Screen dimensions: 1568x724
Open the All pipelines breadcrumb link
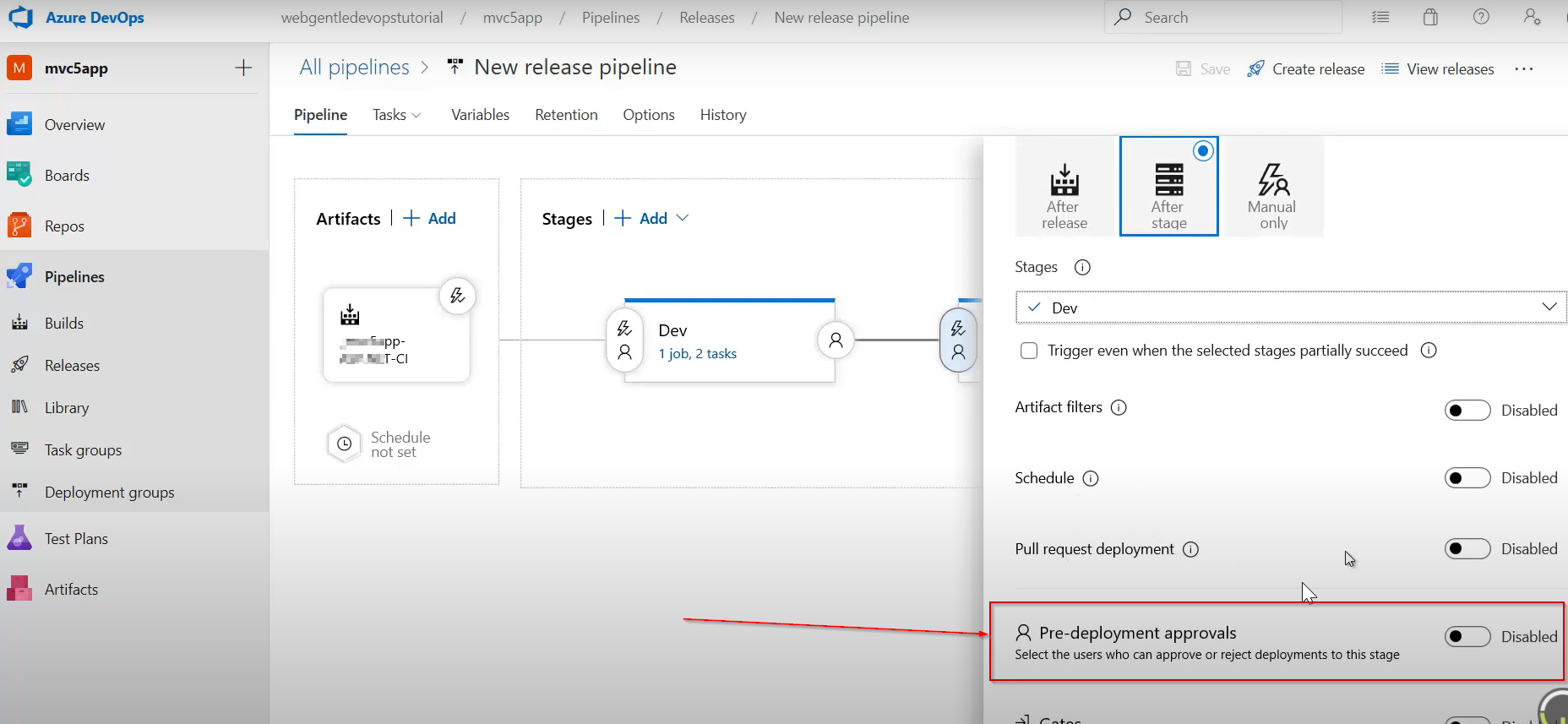click(x=354, y=68)
